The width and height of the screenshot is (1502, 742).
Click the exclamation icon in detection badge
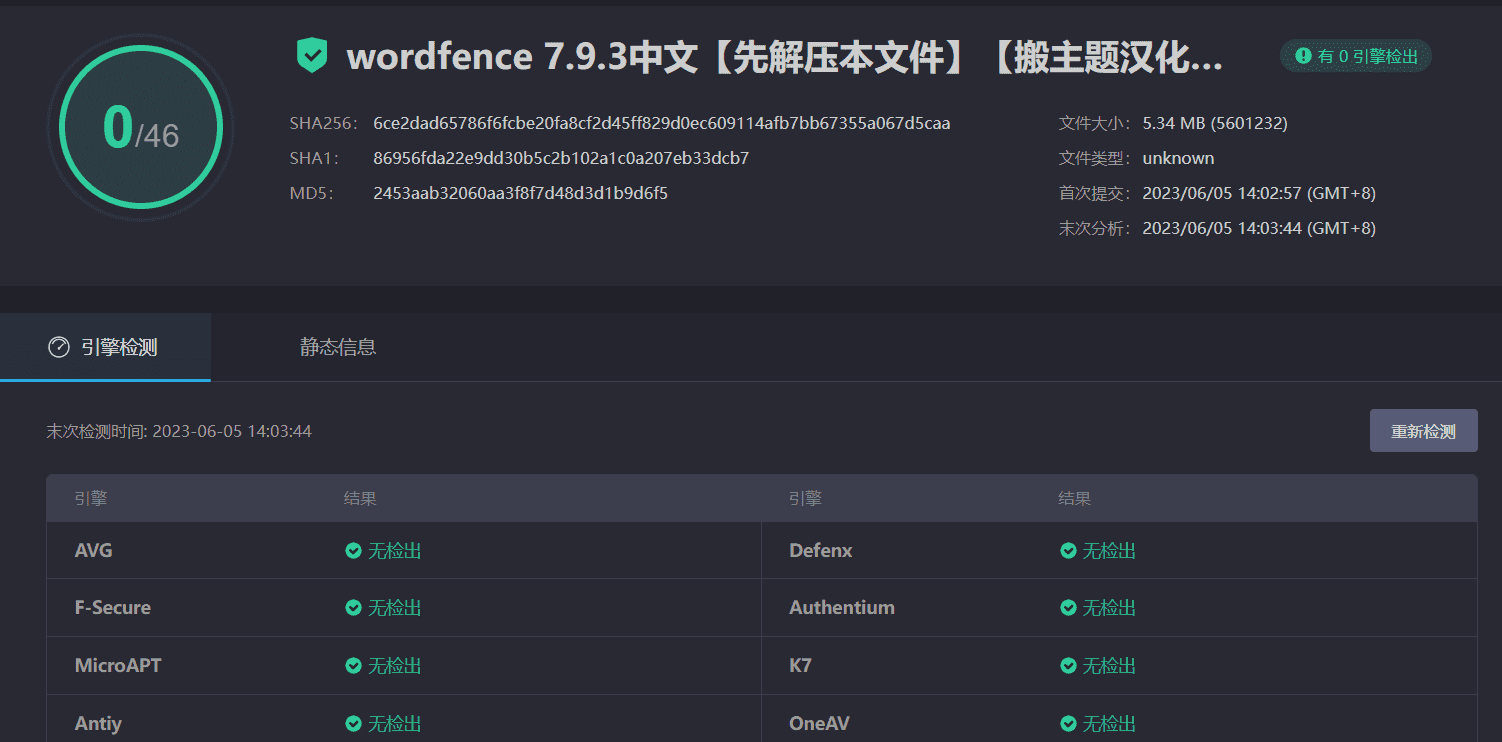tap(1303, 56)
